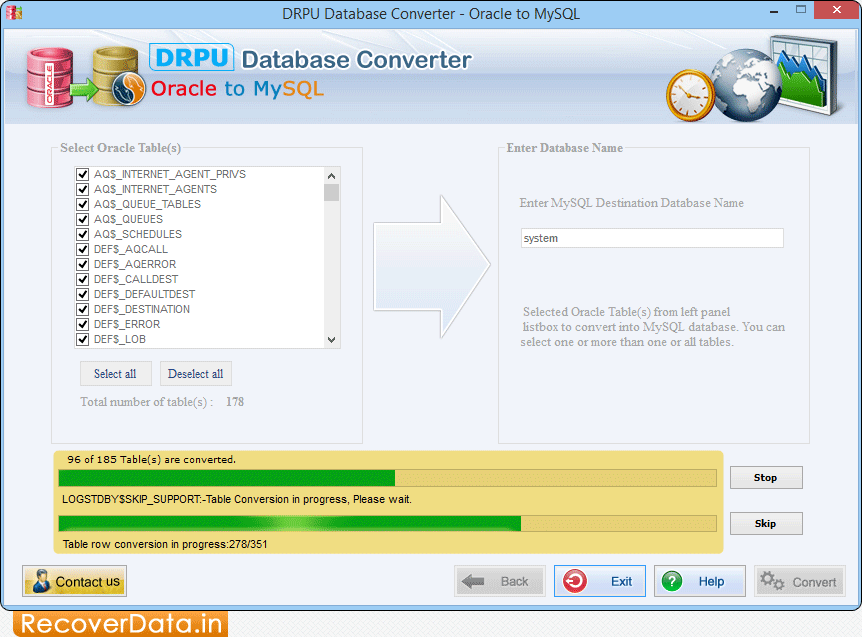Viewport: 862px width, 637px height.
Task: Click table list scroll down arrow
Action: (331, 340)
